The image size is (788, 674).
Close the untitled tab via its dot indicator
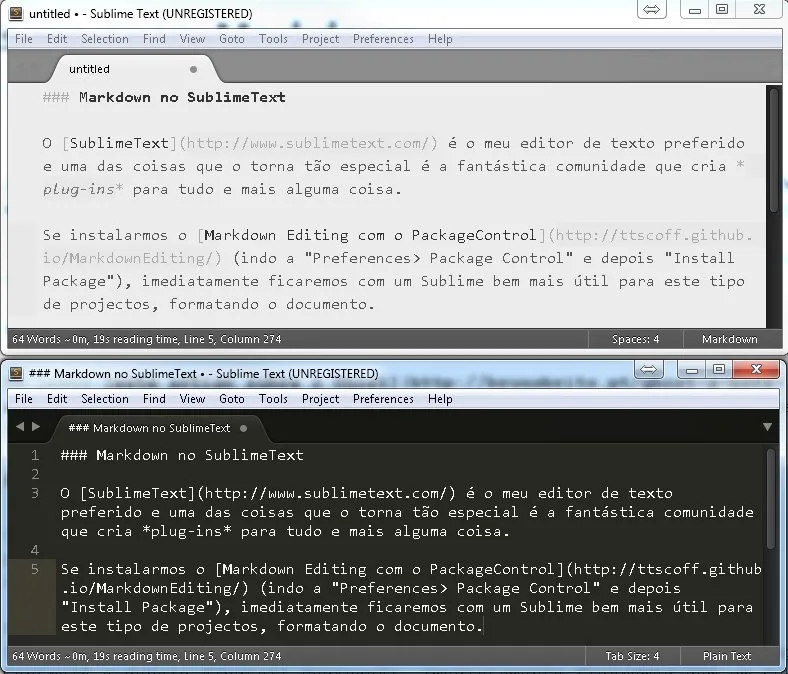(193, 69)
